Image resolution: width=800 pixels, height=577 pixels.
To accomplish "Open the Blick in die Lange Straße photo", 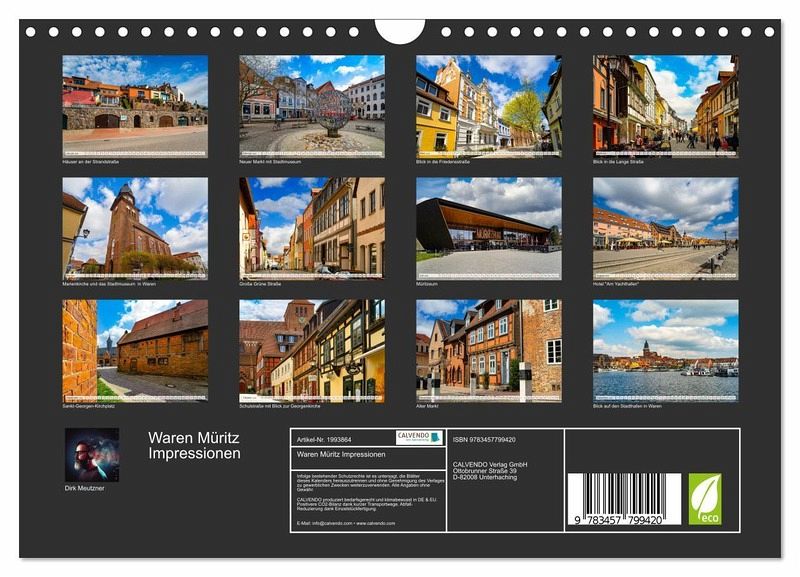I will point(665,106).
